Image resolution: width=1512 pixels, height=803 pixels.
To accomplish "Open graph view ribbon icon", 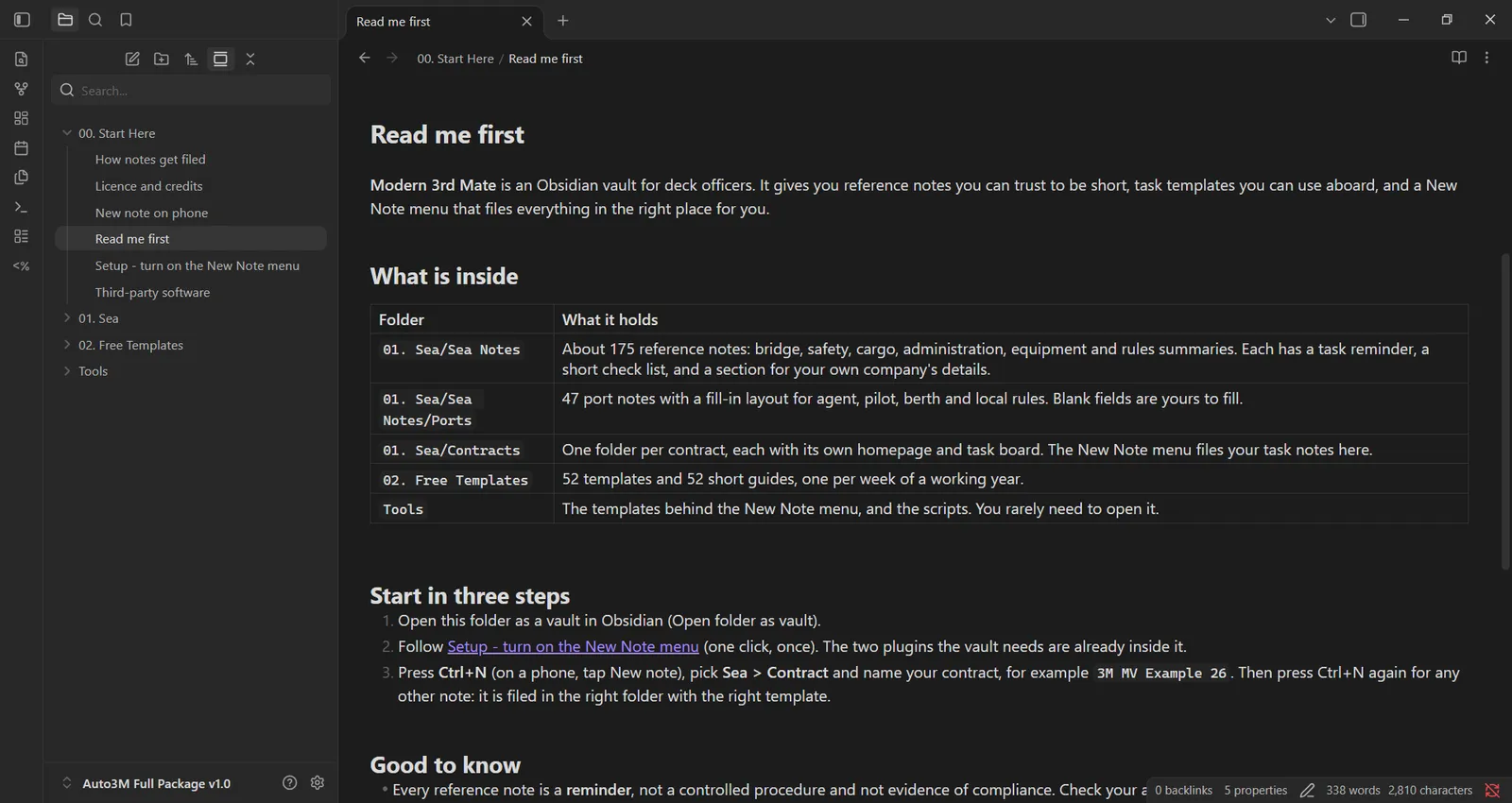I will (x=21, y=89).
